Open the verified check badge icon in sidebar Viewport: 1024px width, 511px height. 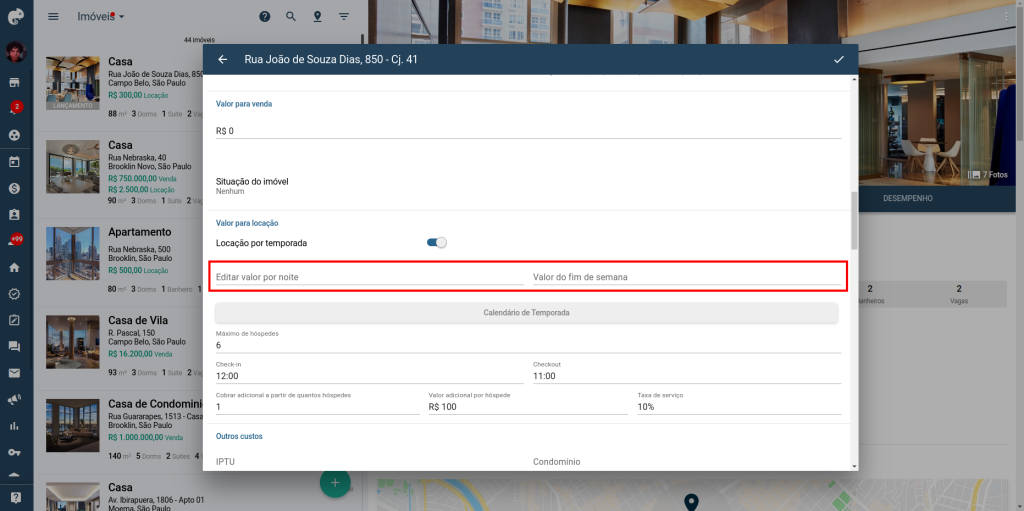14,294
